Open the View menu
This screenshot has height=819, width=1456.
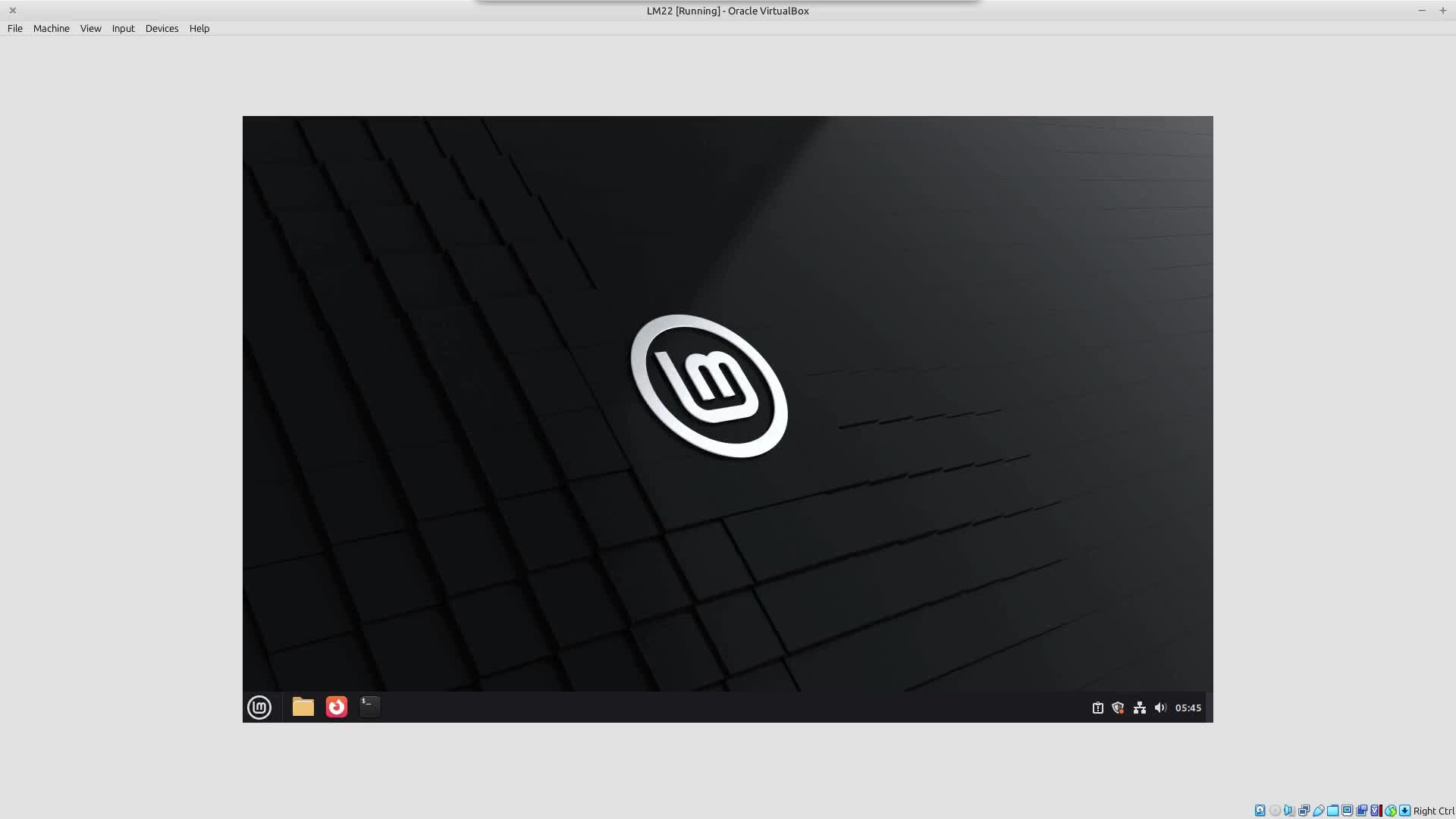pos(90,28)
